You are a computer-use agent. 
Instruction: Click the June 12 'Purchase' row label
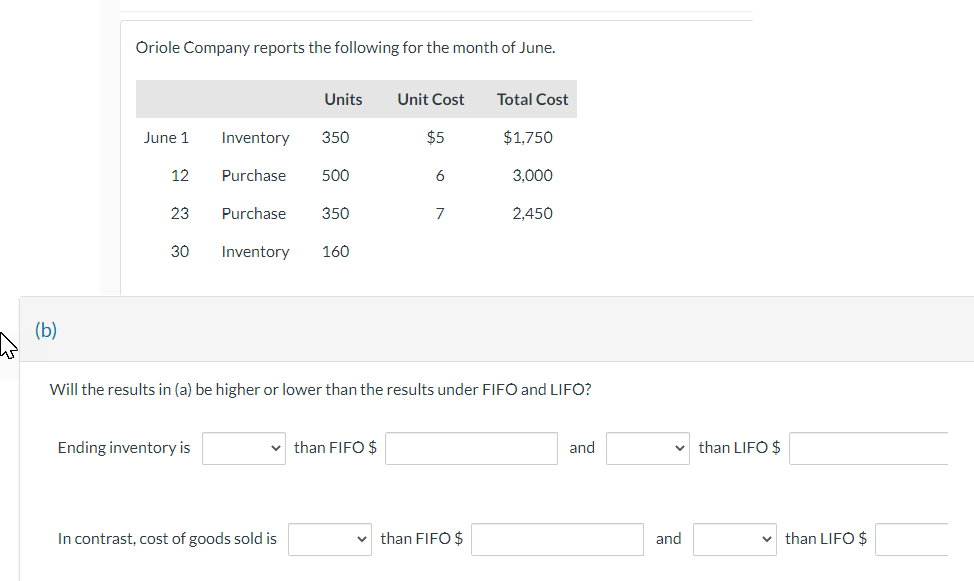[254, 175]
